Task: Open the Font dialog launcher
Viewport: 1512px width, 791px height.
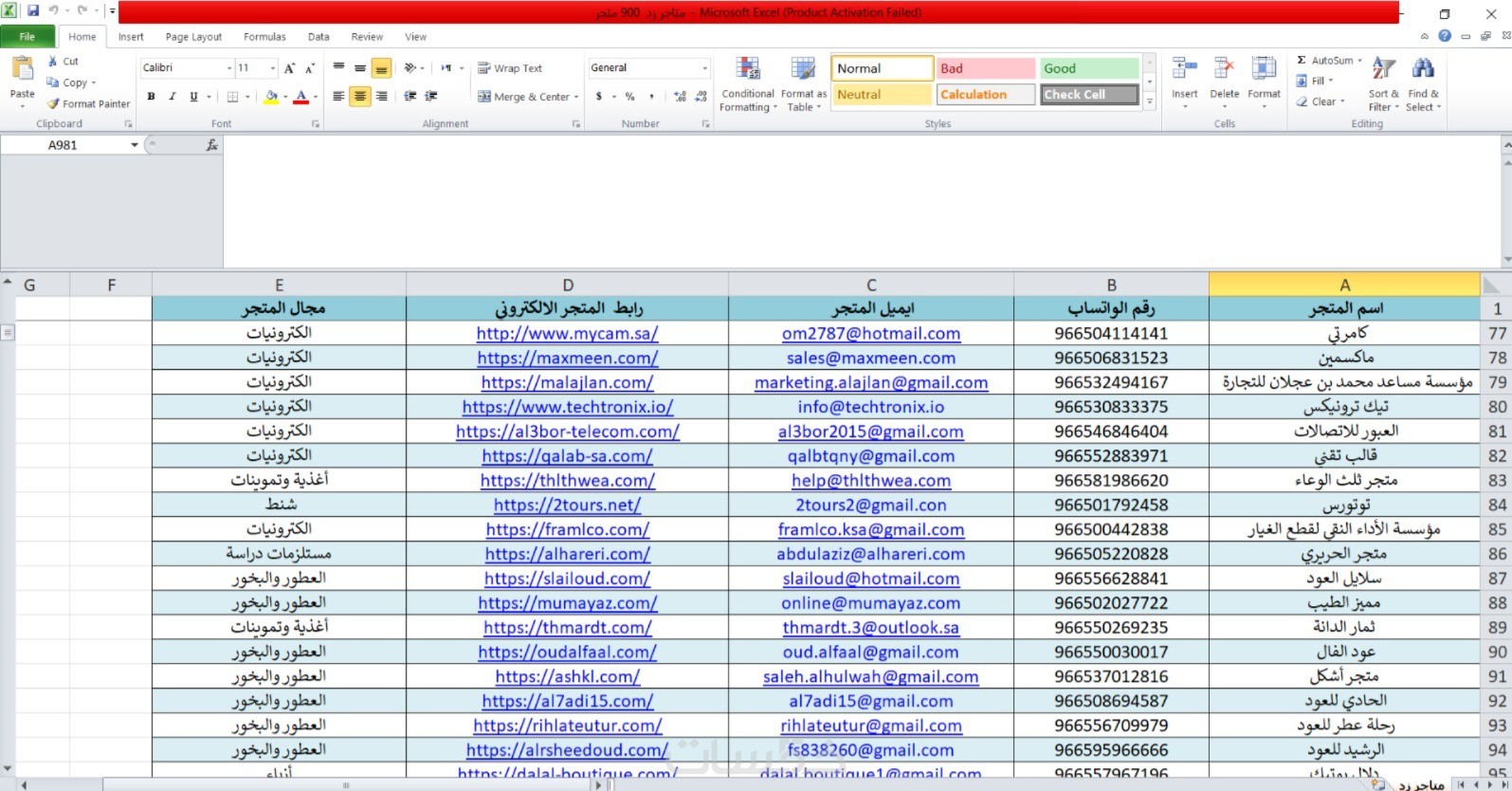Action: pyautogui.click(x=316, y=124)
